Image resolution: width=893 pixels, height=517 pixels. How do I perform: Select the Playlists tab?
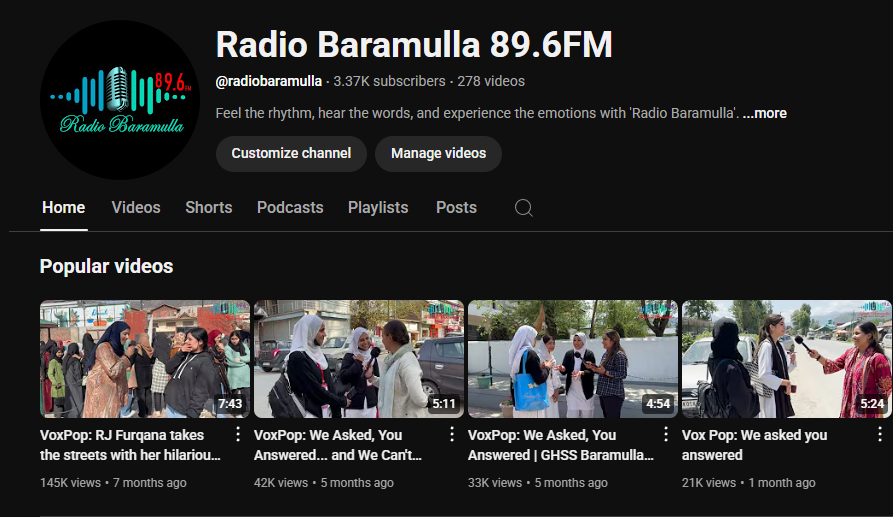[378, 208]
